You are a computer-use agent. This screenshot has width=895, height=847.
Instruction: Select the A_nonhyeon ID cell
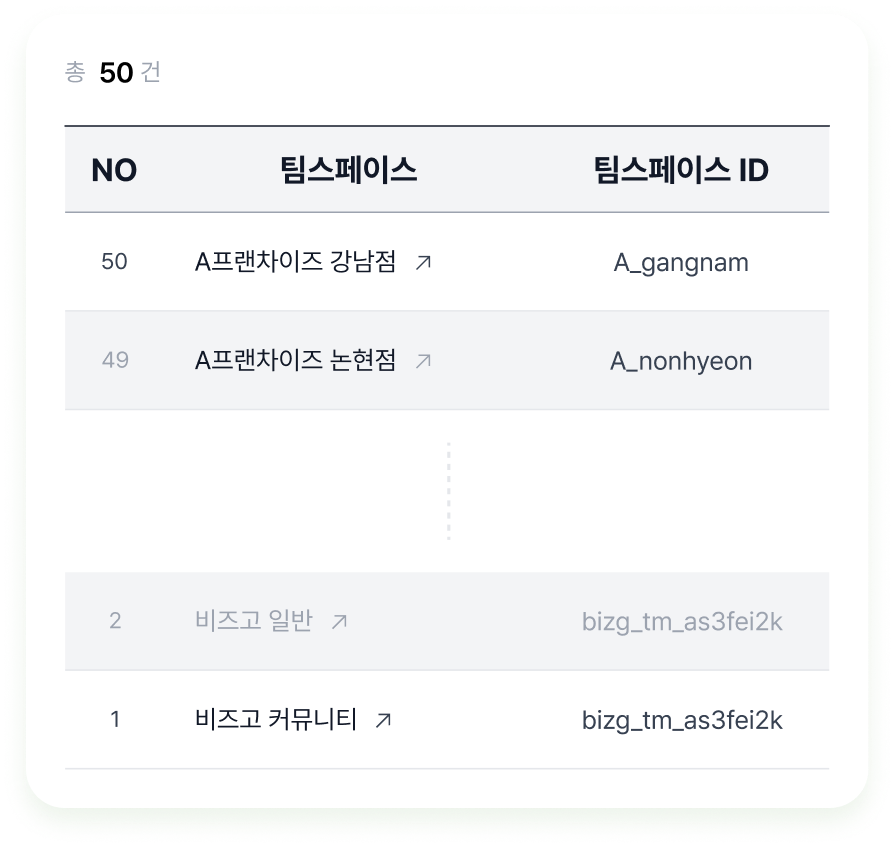(681, 361)
